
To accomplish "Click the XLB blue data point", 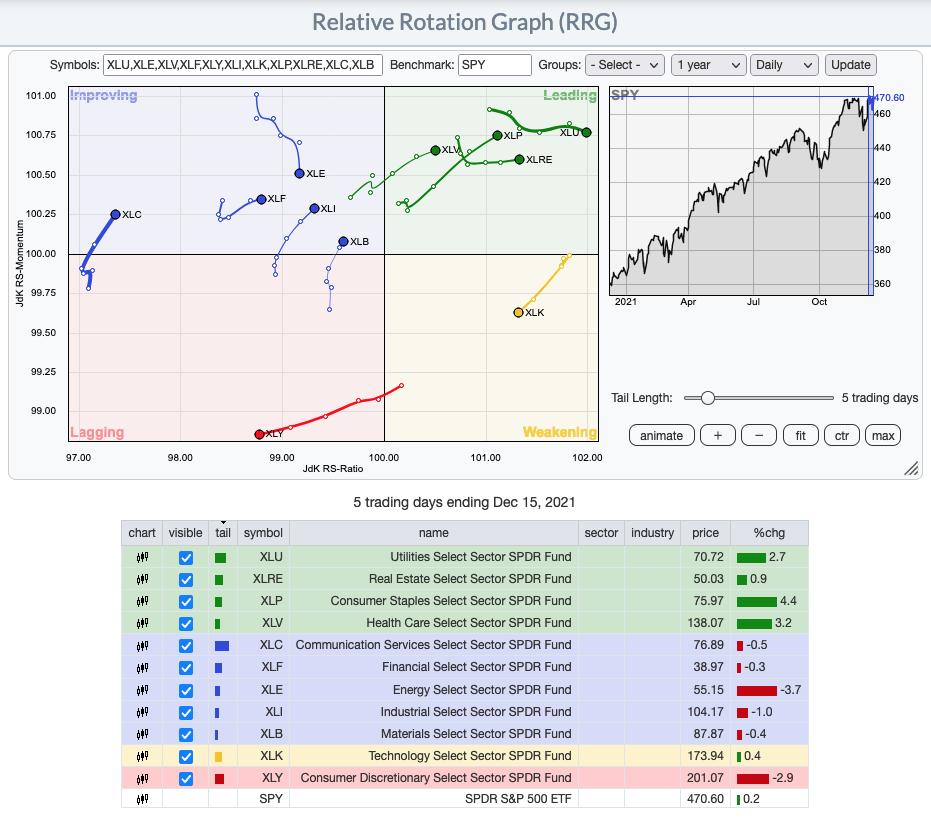I will (x=343, y=241).
